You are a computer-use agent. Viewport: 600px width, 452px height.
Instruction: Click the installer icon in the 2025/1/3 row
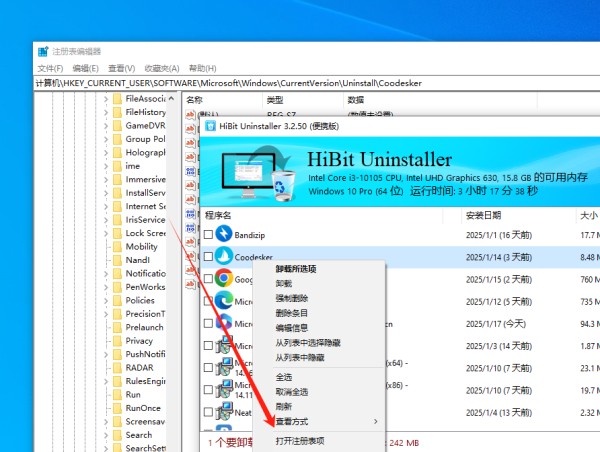(x=224, y=345)
